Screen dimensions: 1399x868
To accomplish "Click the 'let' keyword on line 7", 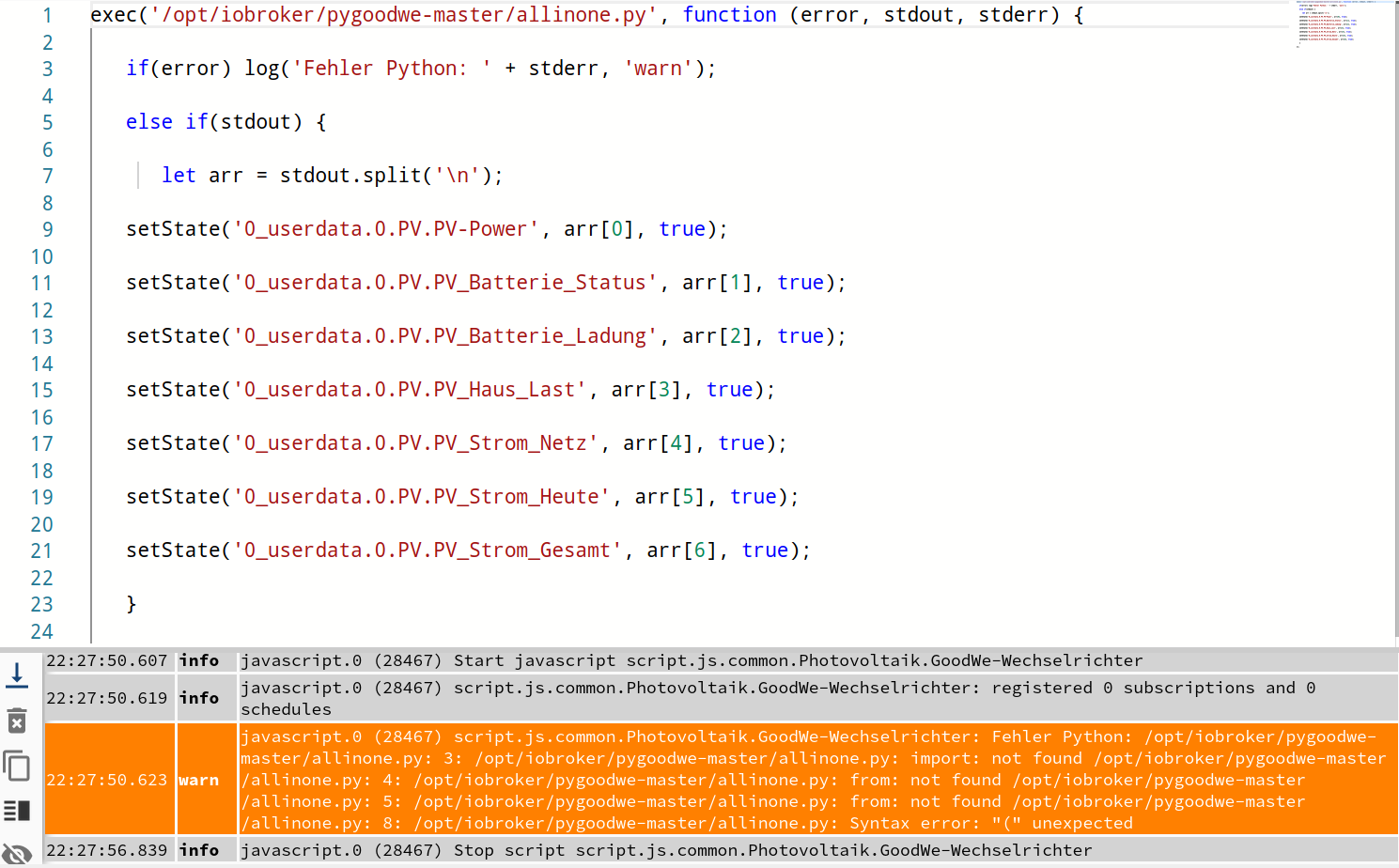I will point(179,176).
